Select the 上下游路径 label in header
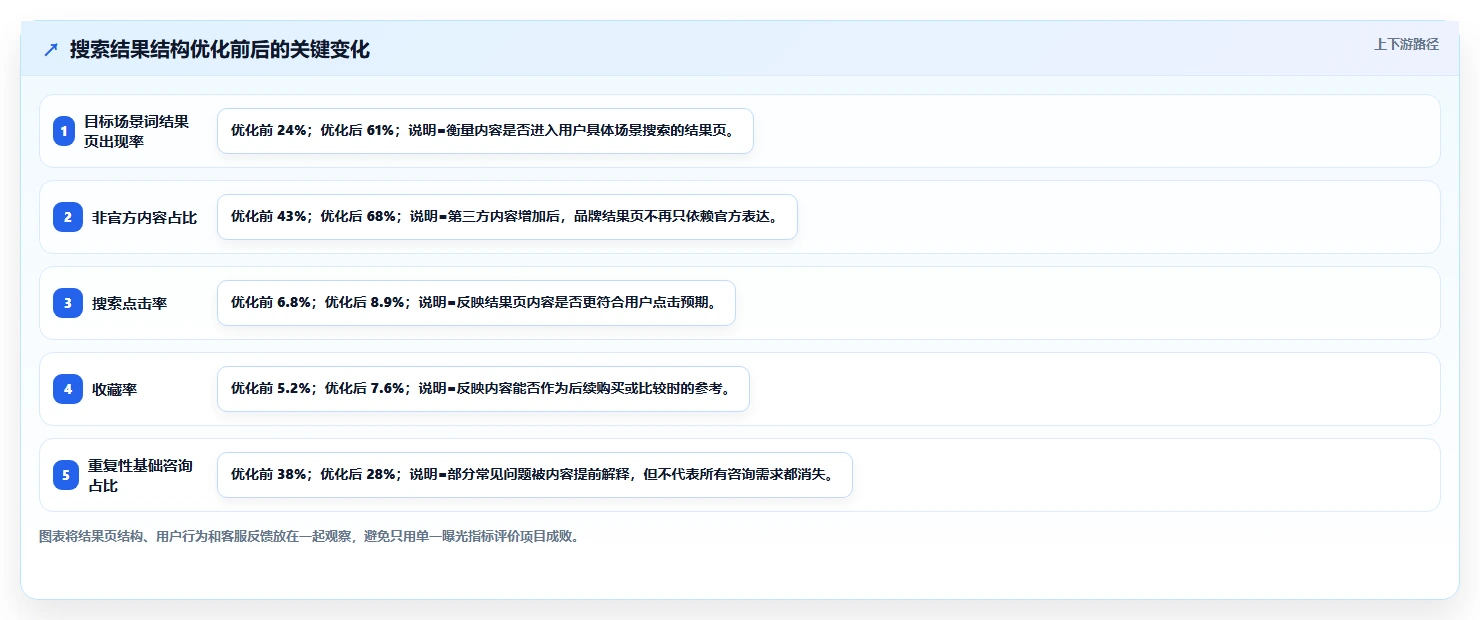1480x620 pixels. pyautogui.click(x=1406, y=44)
